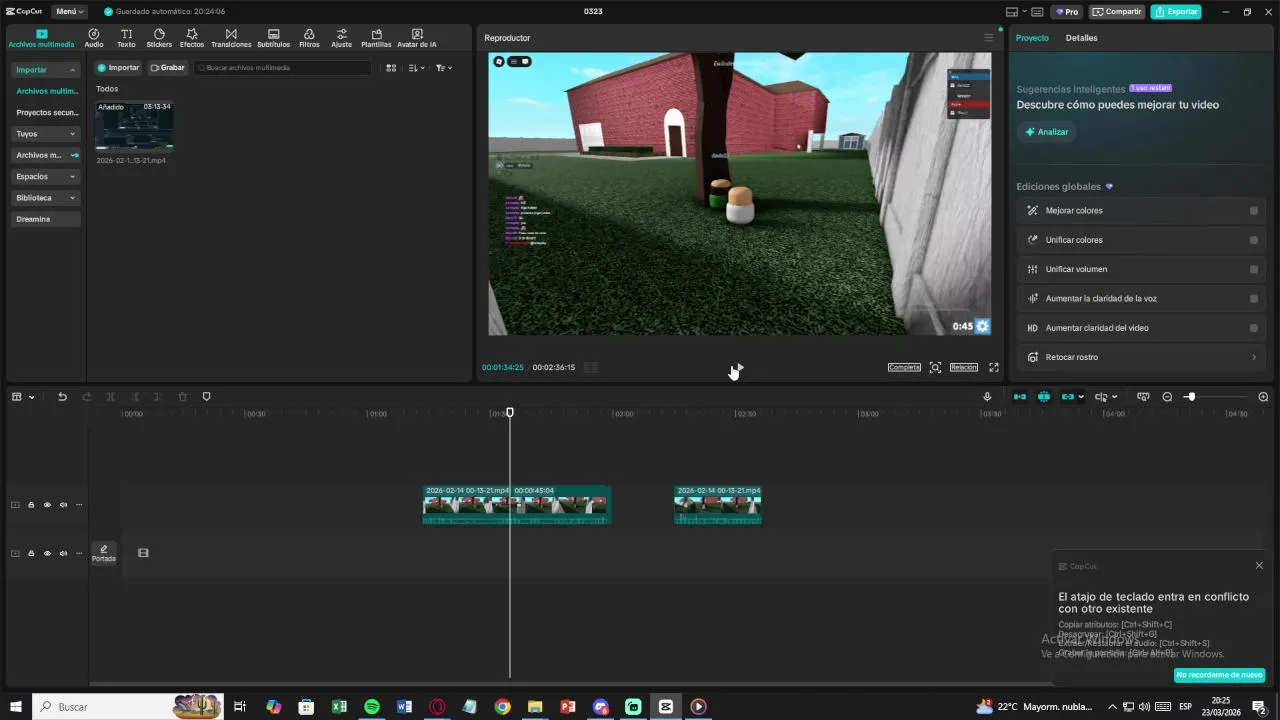The width and height of the screenshot is (1280, 720).
Task: Zoom in the timeline
Action: 1263,397
